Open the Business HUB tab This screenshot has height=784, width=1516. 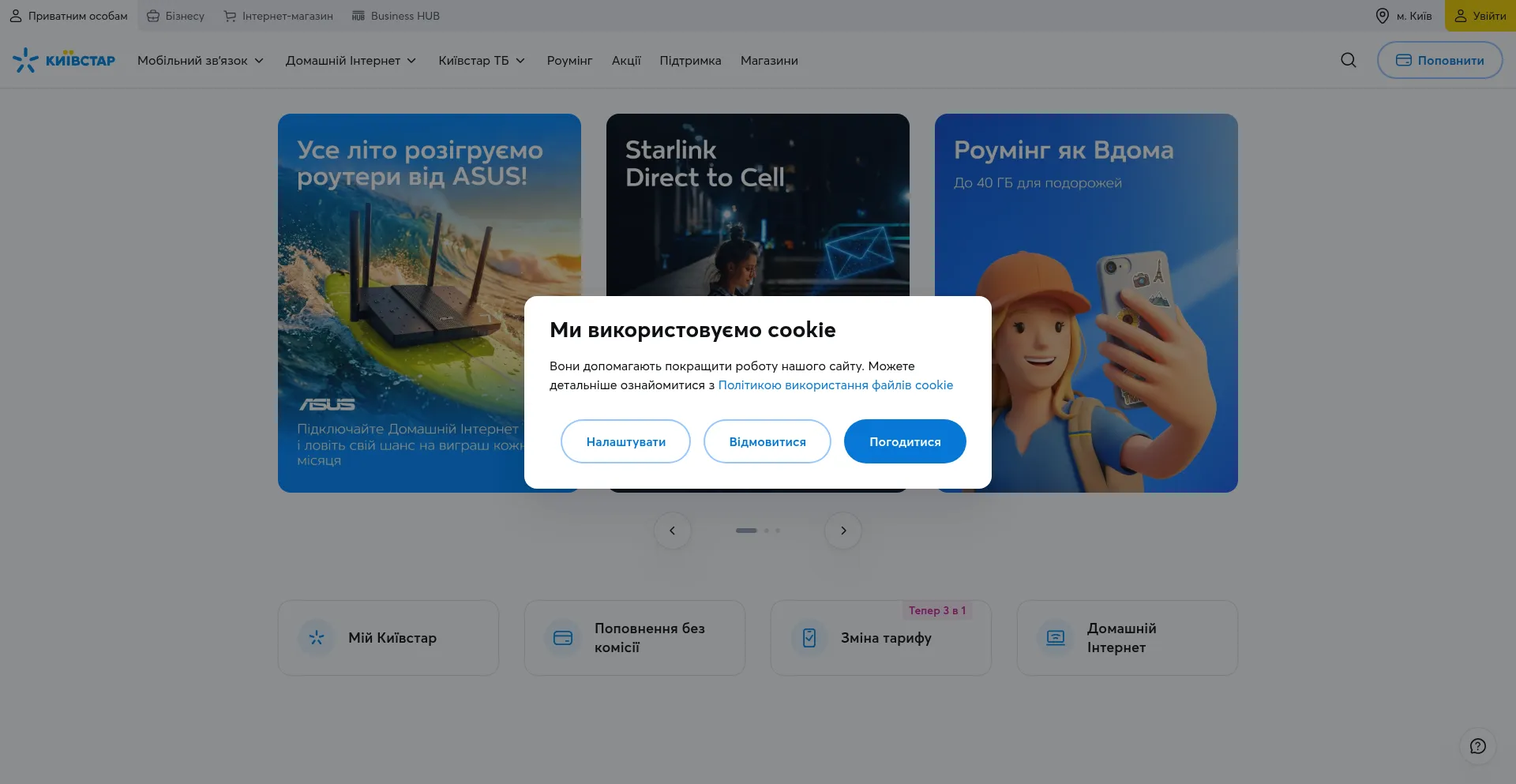click(396, 16)
